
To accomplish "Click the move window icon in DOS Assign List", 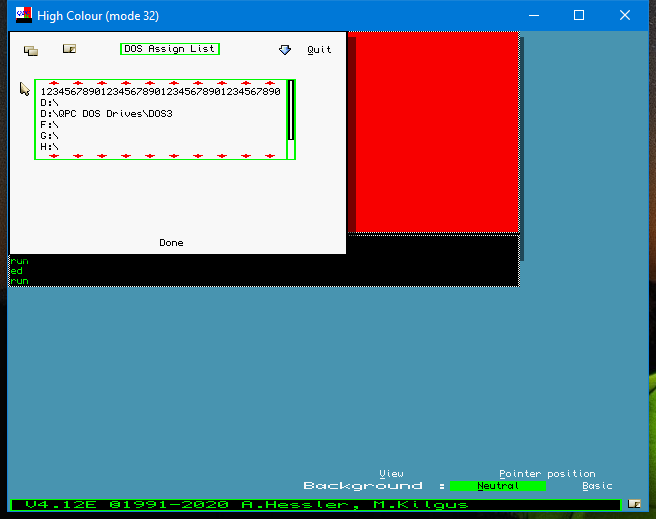I will [31, 51].
